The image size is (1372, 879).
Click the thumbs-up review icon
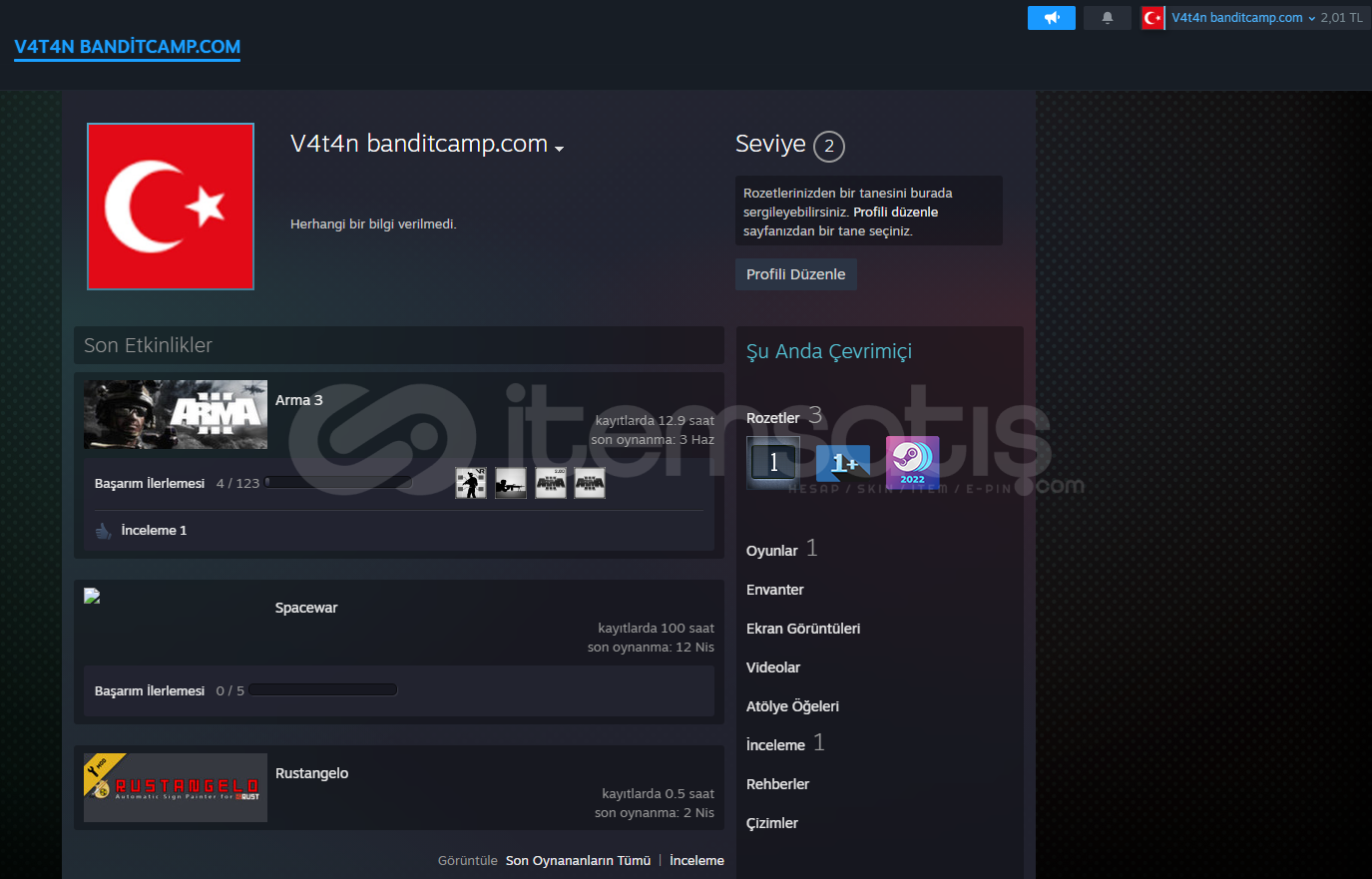coord(104,531)
